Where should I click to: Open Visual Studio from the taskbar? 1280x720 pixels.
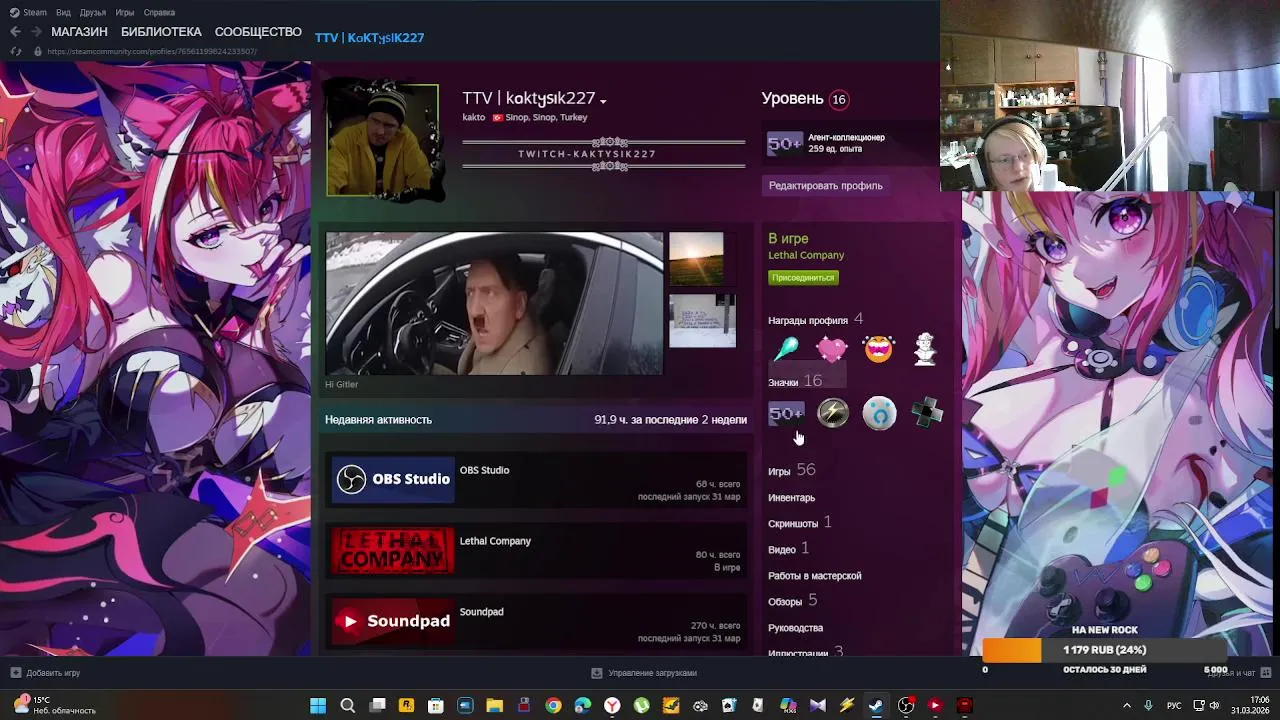(817, 706)
